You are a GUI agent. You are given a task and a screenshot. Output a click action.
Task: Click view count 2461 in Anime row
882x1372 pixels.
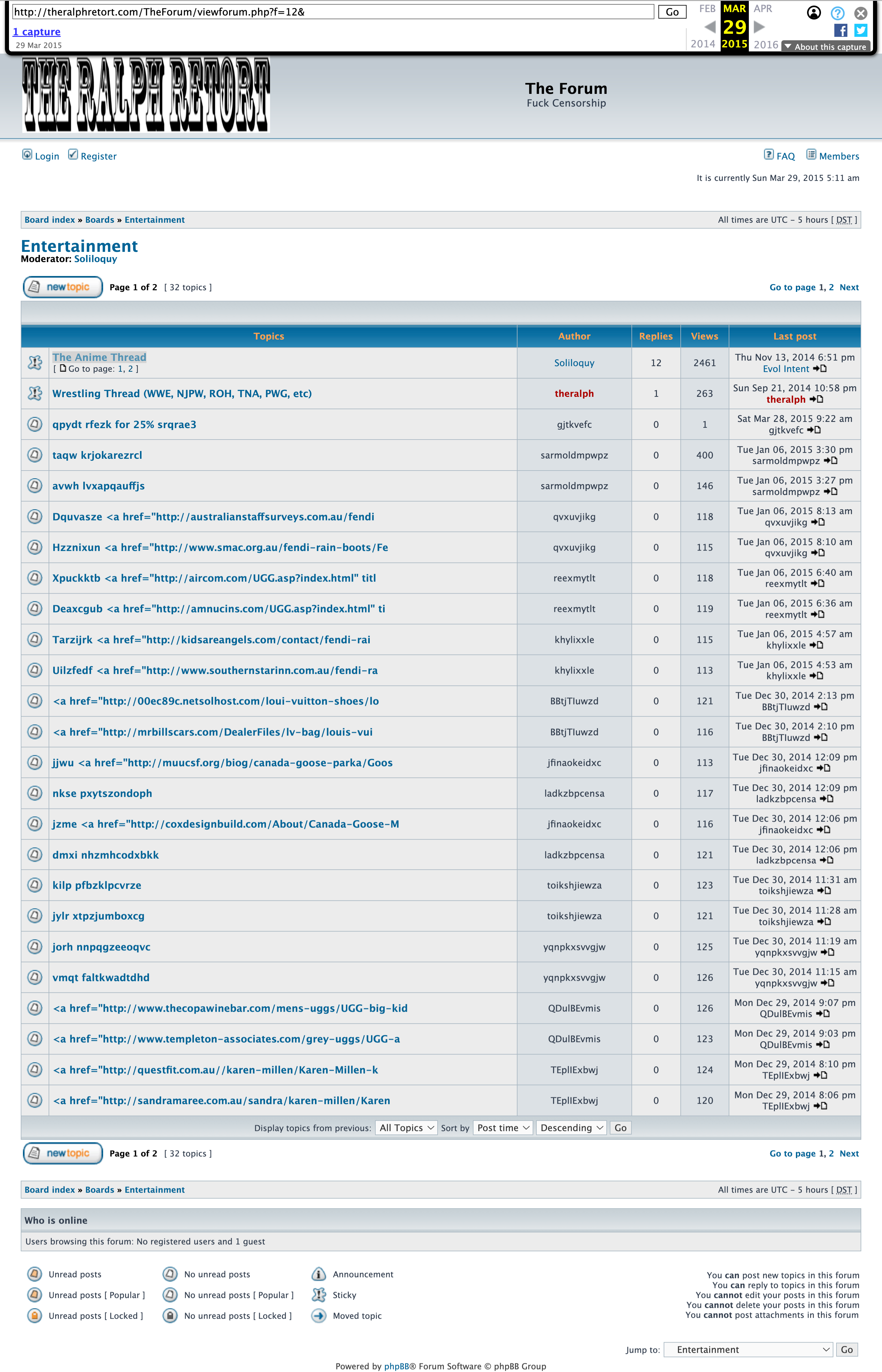(x=705, y=363)
